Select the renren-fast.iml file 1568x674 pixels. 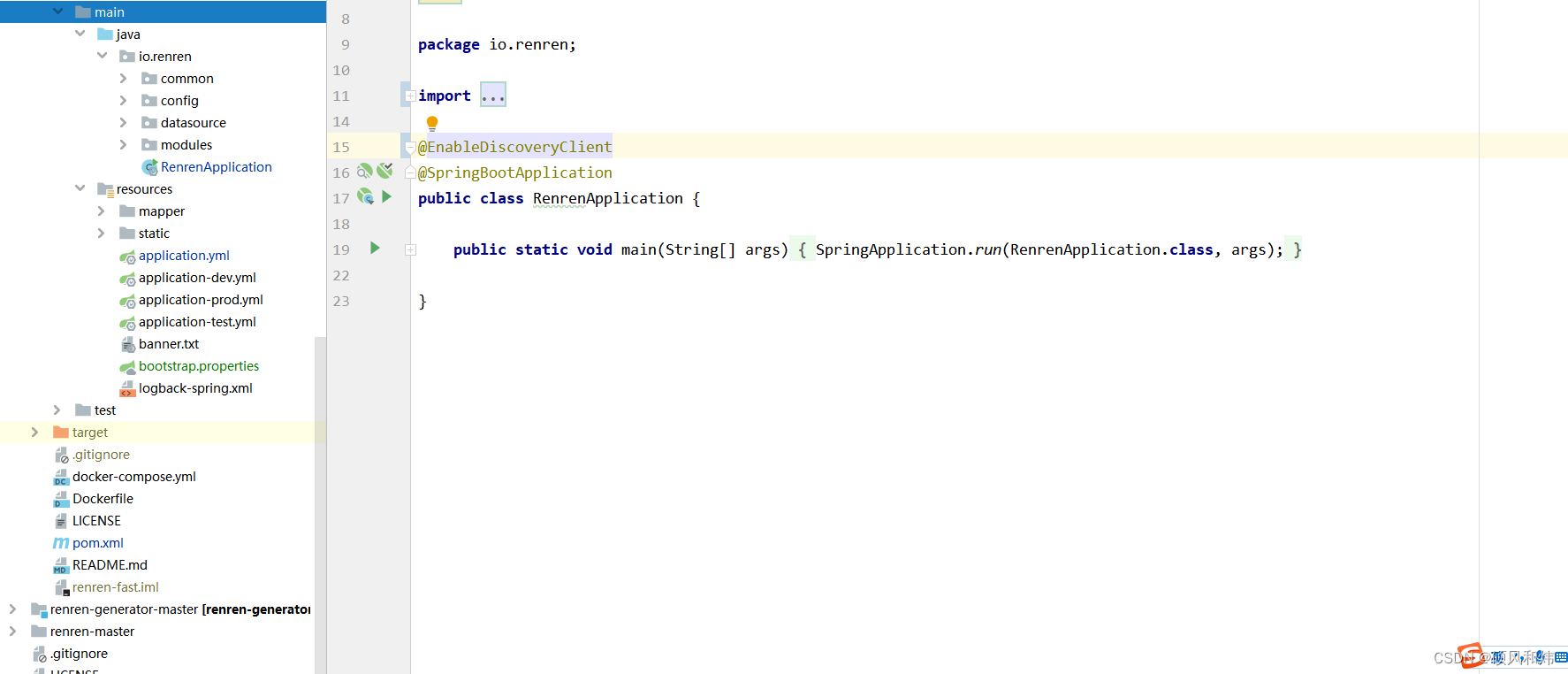pos(116,586)
